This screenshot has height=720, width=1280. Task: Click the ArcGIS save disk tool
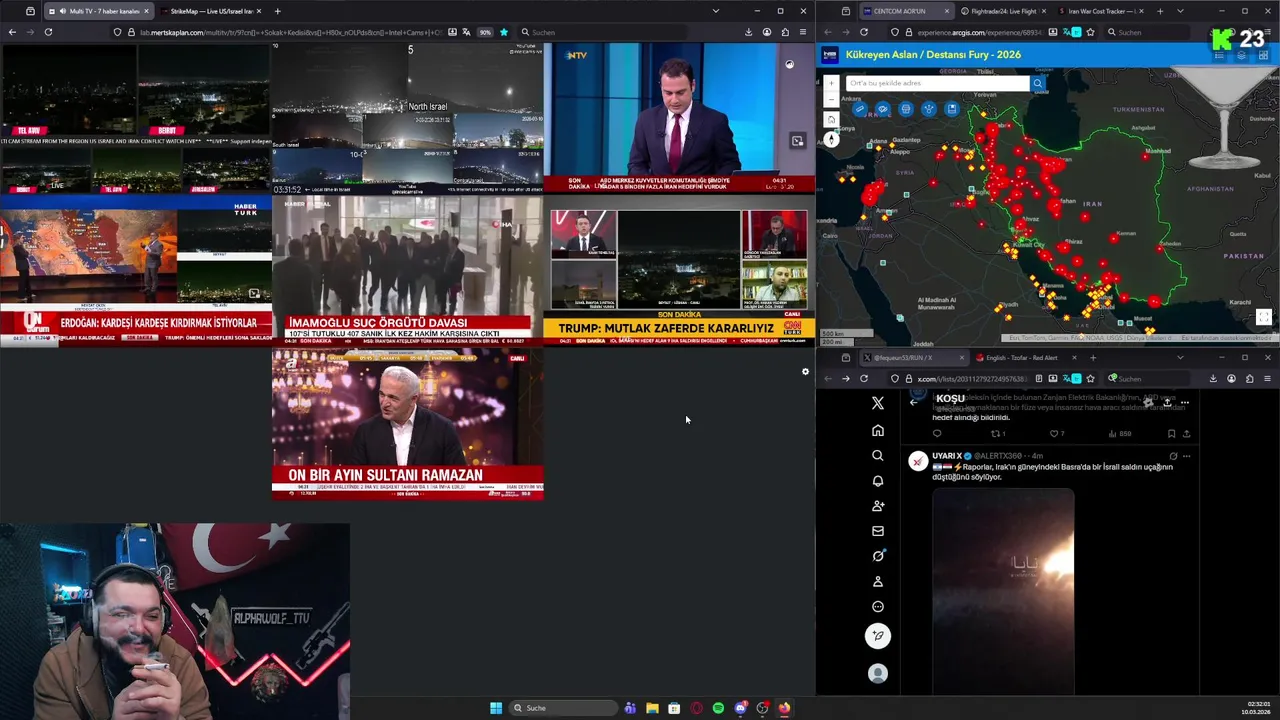[952, 109]
